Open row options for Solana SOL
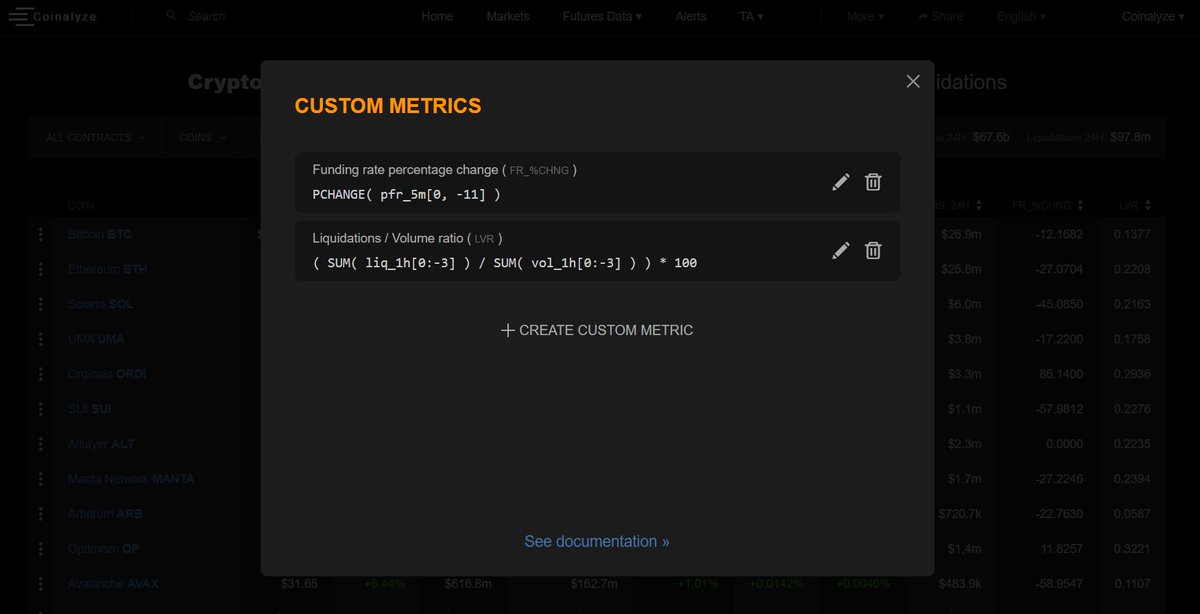Image resolution: width=1200 pixels, height=614 pixels. (41, 304)
